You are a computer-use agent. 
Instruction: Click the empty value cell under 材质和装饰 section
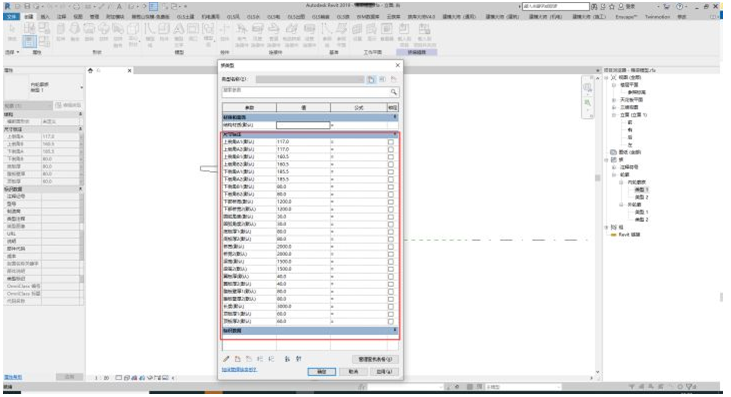pyautogui.click(x=303, y=125)
